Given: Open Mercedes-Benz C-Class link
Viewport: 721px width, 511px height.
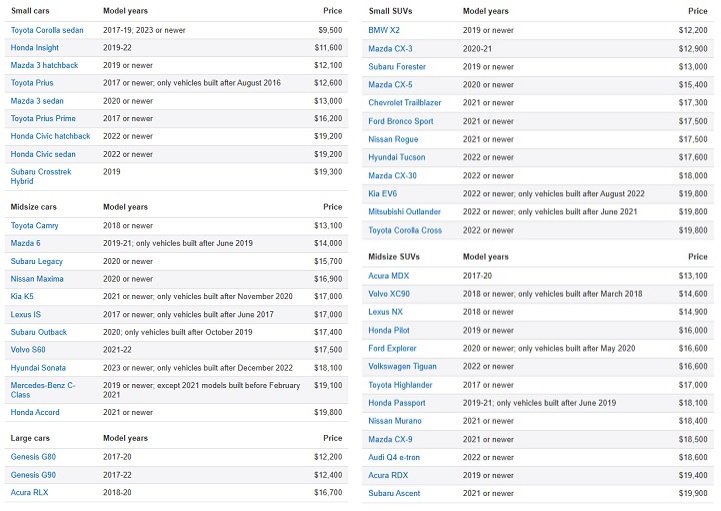Looking at the screenshot, I should [43, 390].
